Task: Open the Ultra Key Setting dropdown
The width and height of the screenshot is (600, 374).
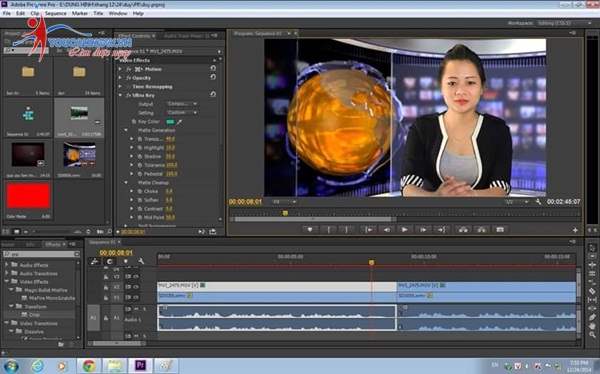Action: (x=182, y=113)
